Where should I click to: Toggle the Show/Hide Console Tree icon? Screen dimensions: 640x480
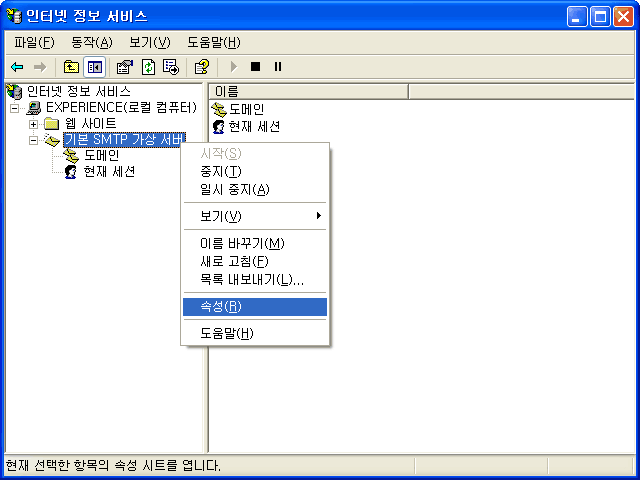[95, 67]
